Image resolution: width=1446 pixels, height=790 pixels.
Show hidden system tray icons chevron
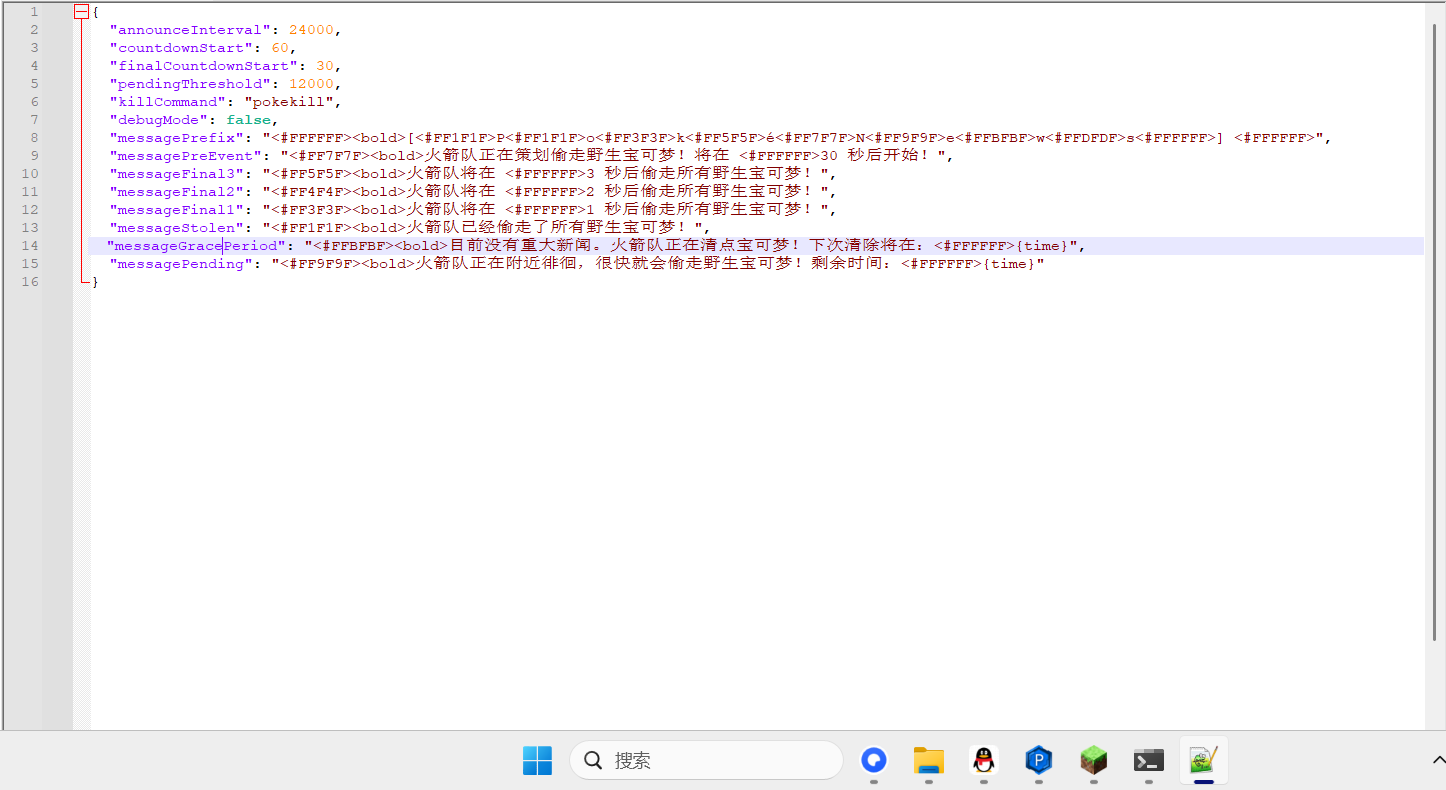click(1438, 761)
